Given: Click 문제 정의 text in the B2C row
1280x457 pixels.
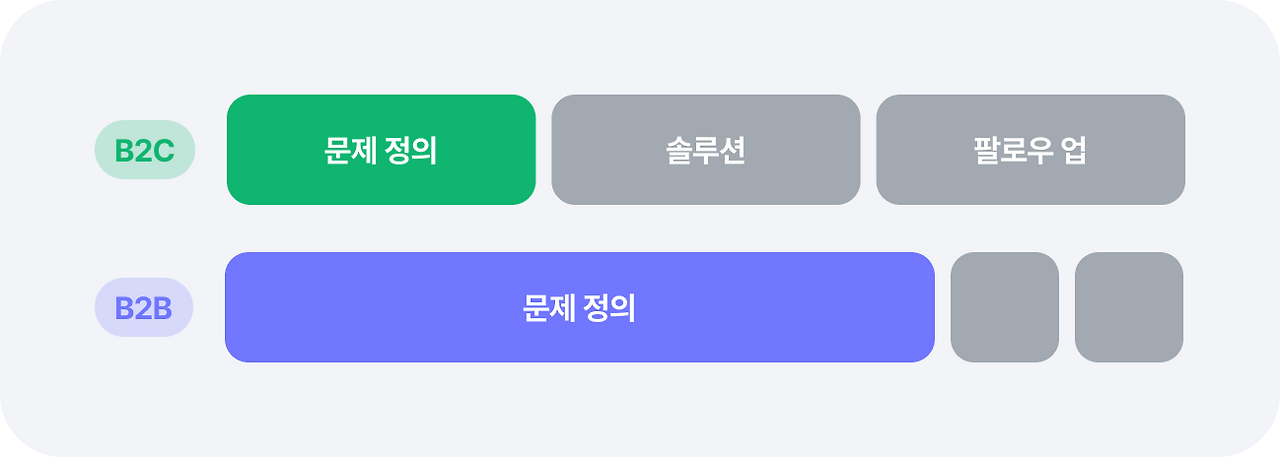Looking at the screenshot, I should (381, 151).
